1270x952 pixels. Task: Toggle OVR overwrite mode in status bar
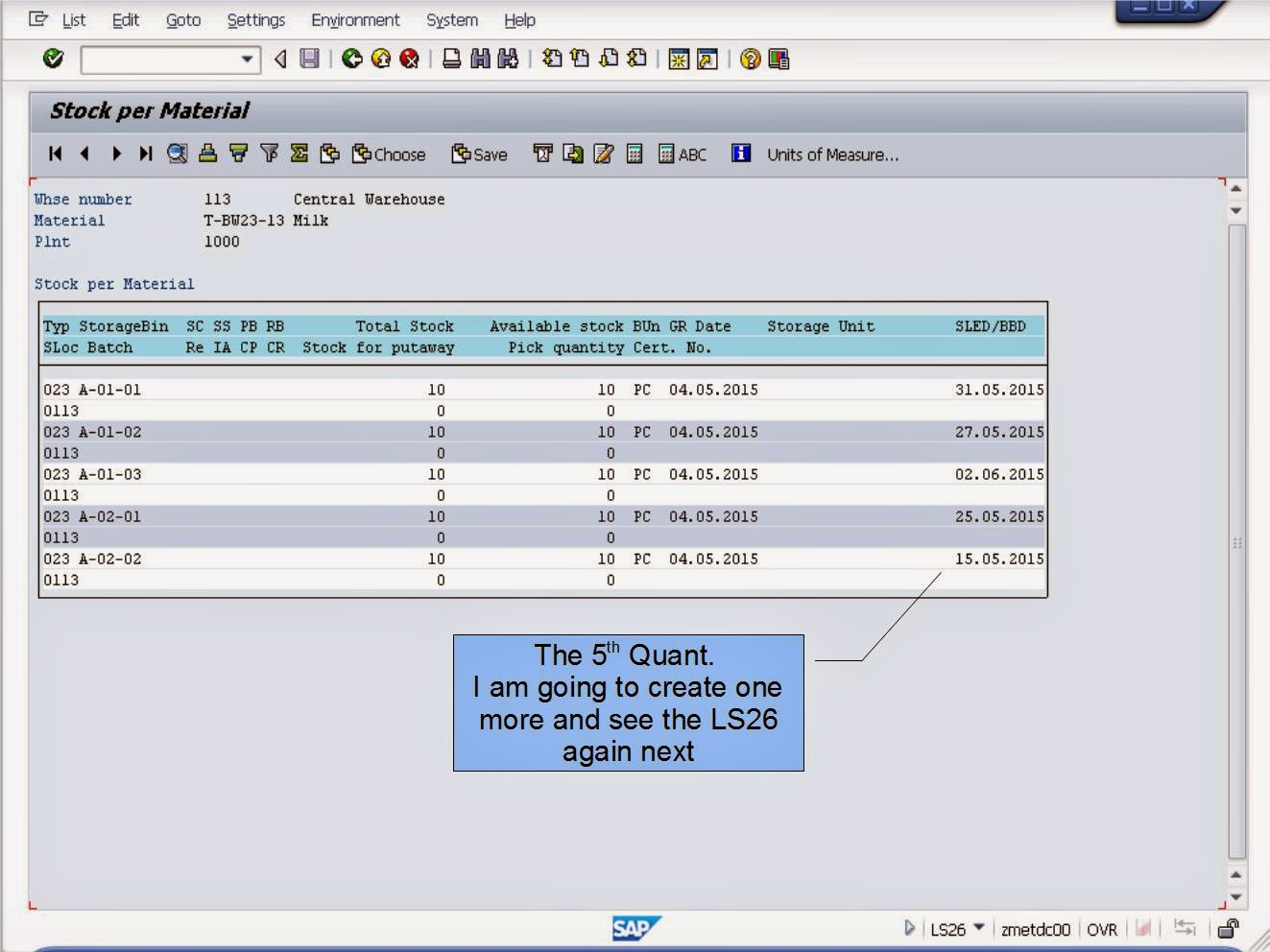click(x=1102, y=928)
